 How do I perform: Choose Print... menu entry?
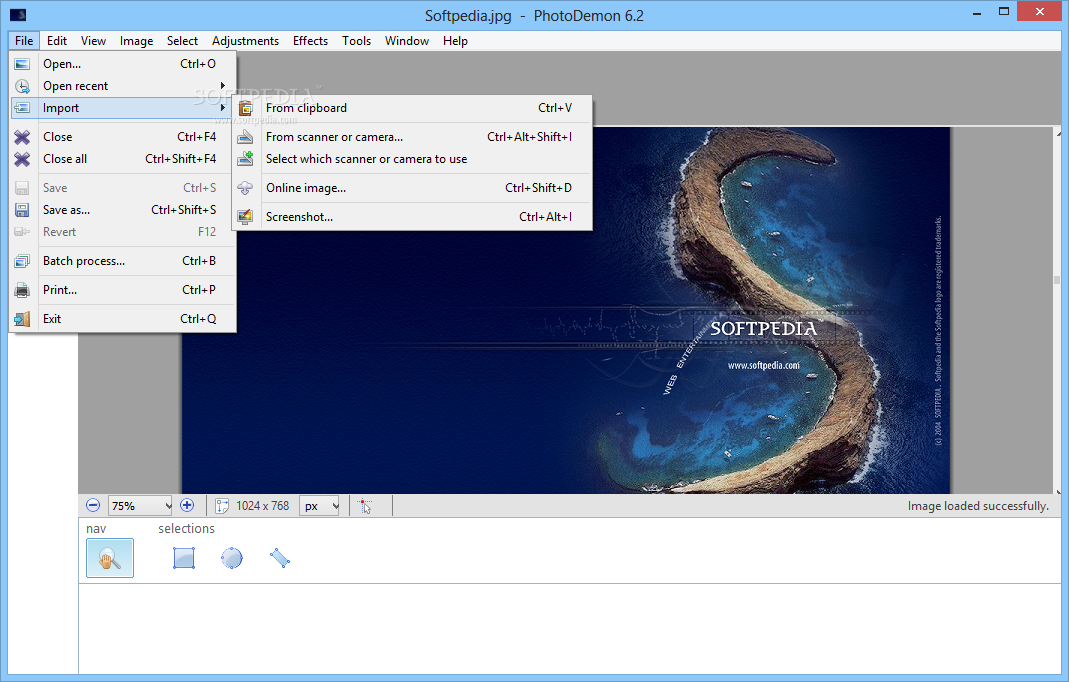coord(123,290)
